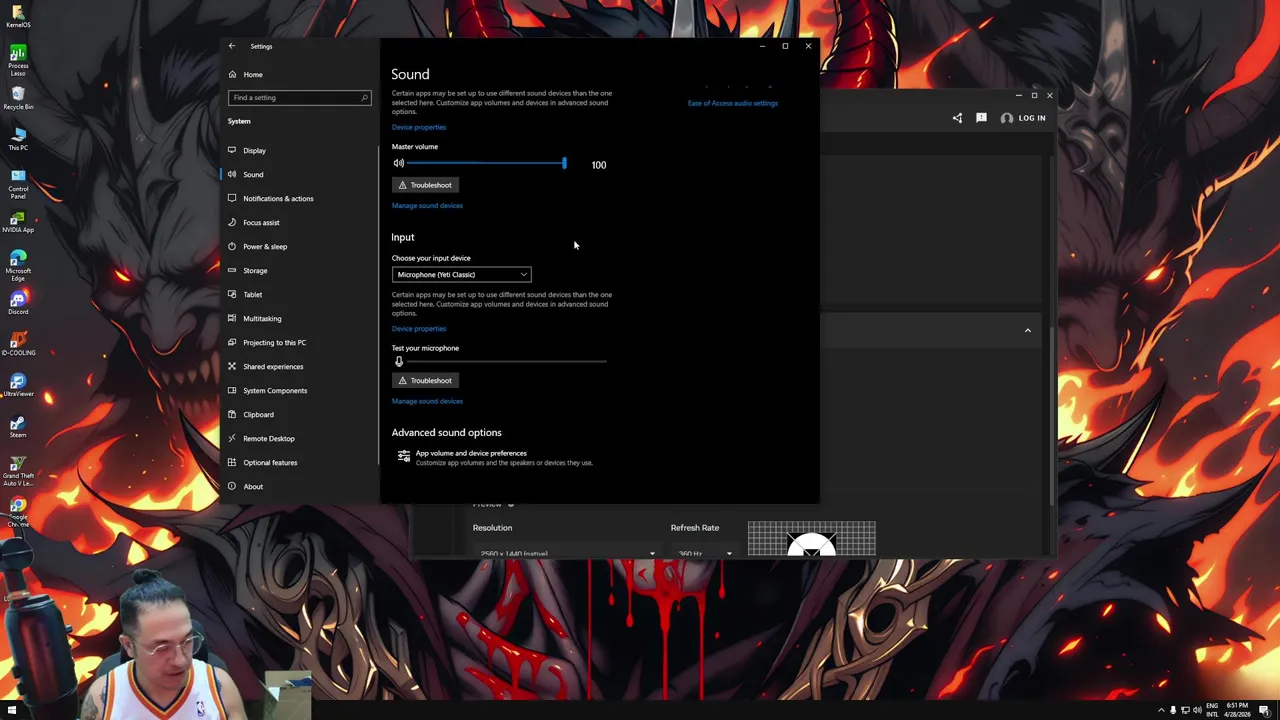Click the Find a setting search box
This screenshot has width=1280, height=720.
click(x=299, y=97)
